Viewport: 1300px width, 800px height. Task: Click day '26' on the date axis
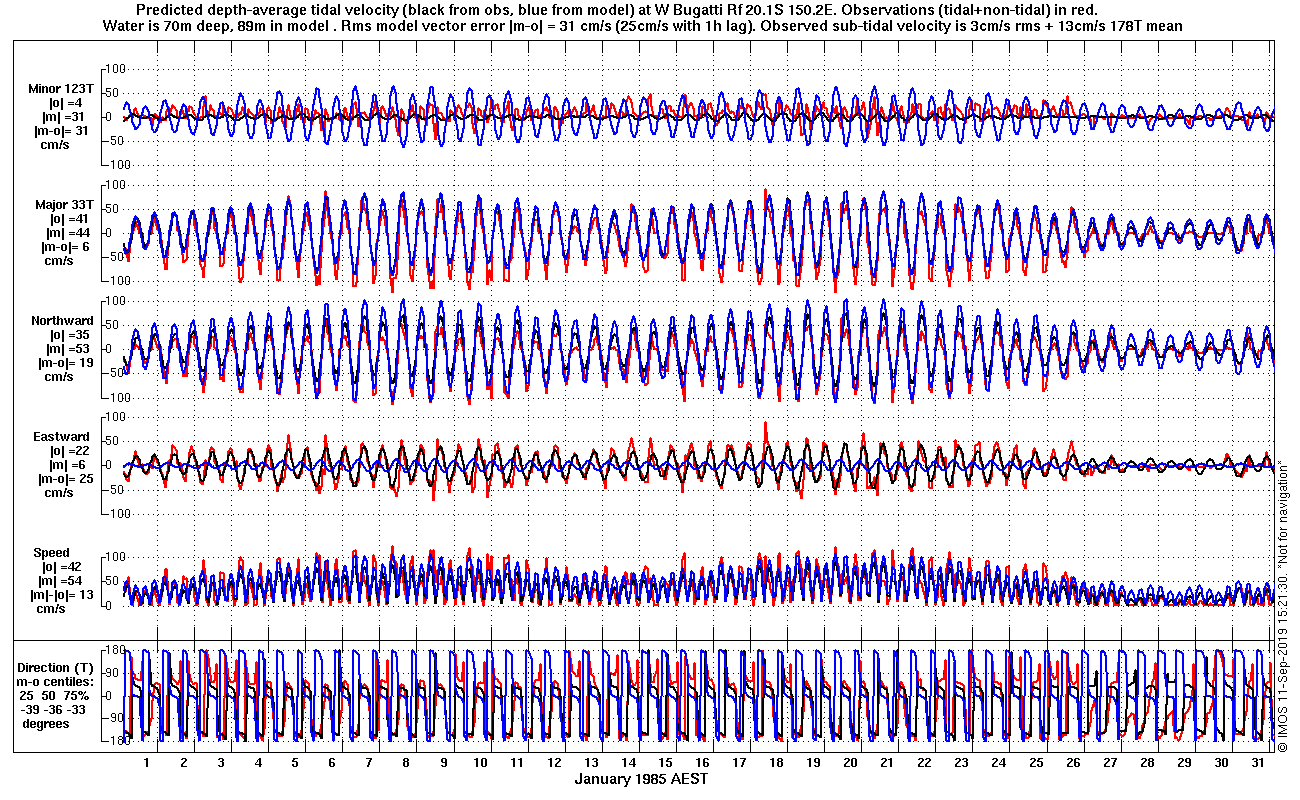point(1072,762)
